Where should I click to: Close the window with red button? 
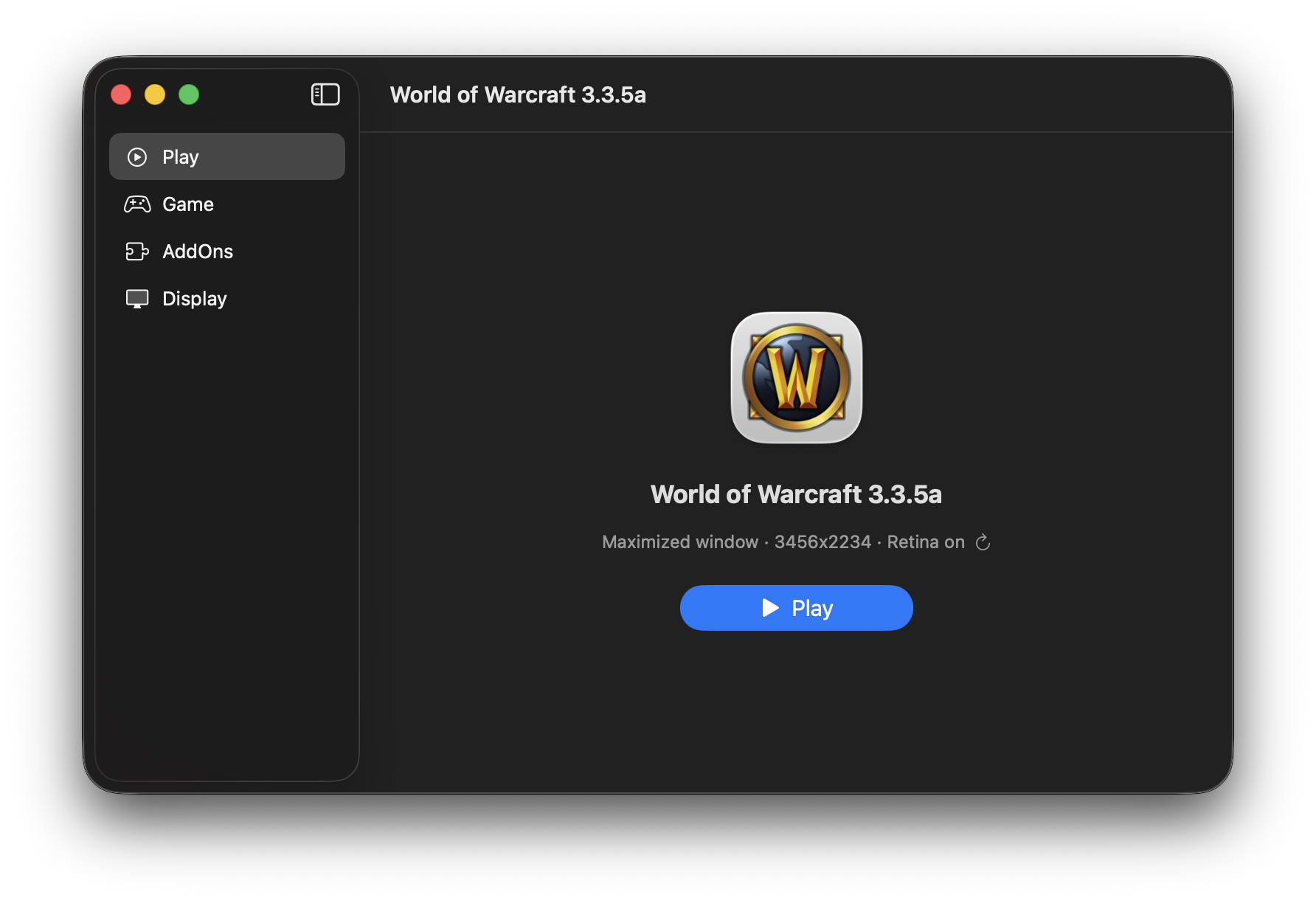coord(121,94)
